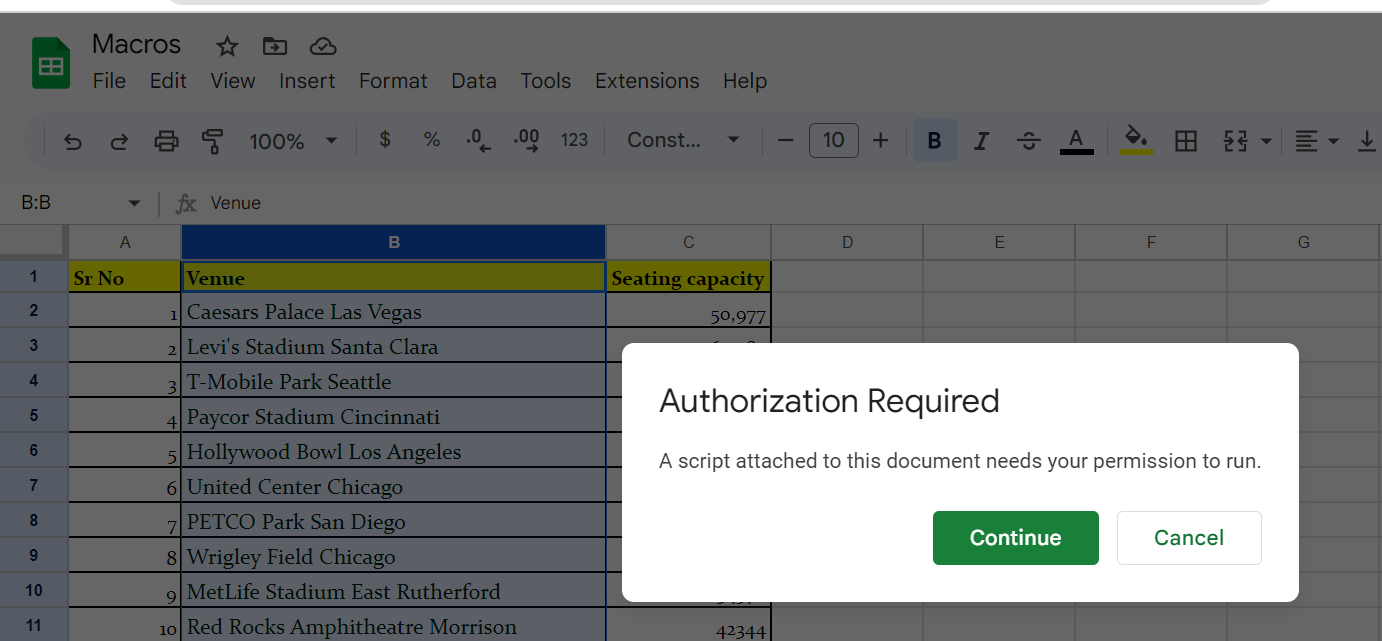Select the Sr No header cell
The width and height of the screenshot is (1382, 641).
(125, 277)
